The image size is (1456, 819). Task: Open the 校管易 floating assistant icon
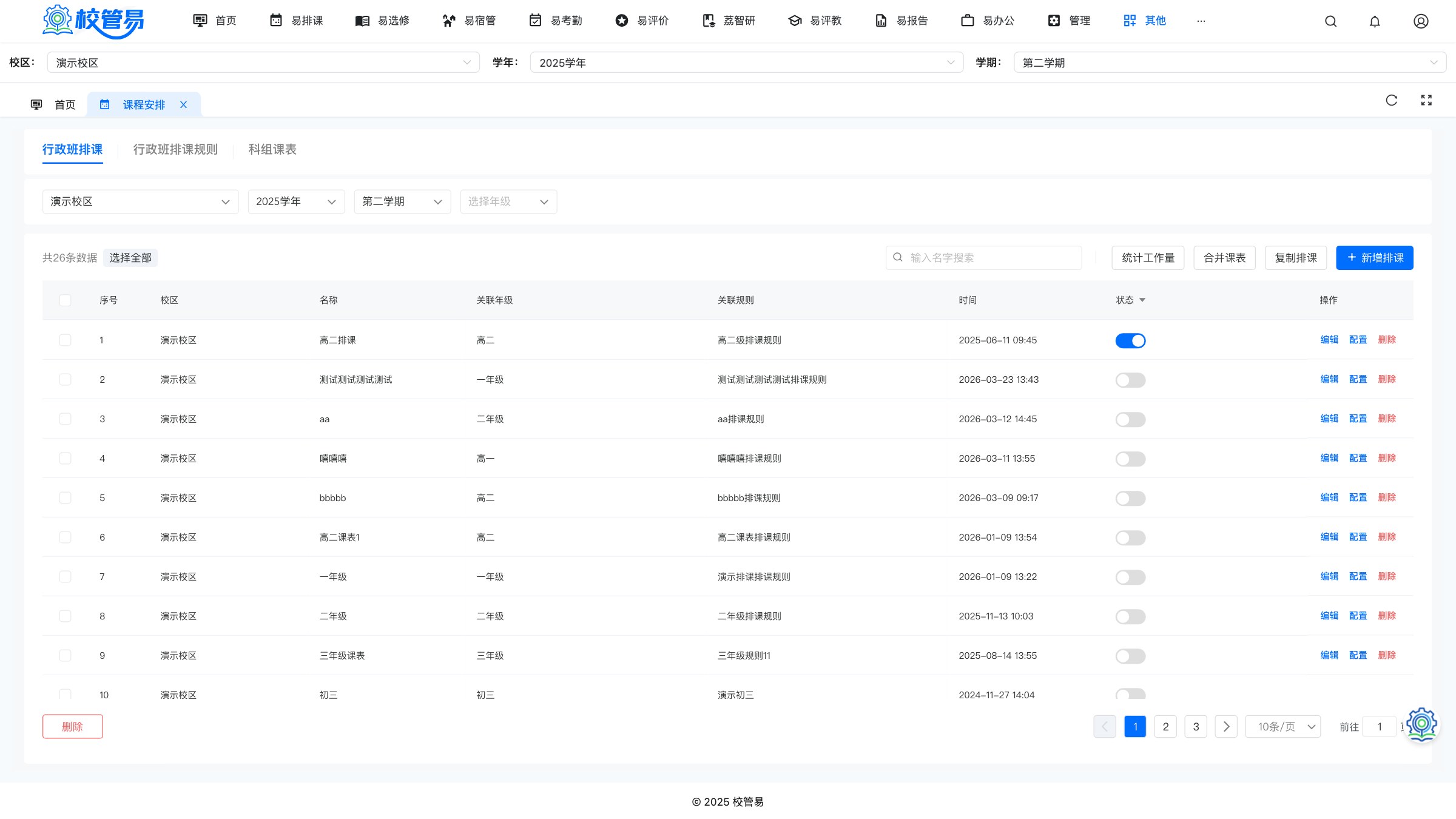pyautogui.click(x=1422, y=724)
